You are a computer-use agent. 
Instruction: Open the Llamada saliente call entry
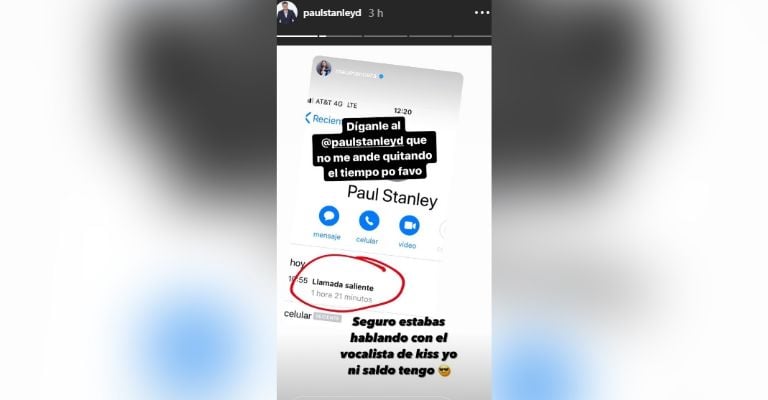tap(343, 290)
